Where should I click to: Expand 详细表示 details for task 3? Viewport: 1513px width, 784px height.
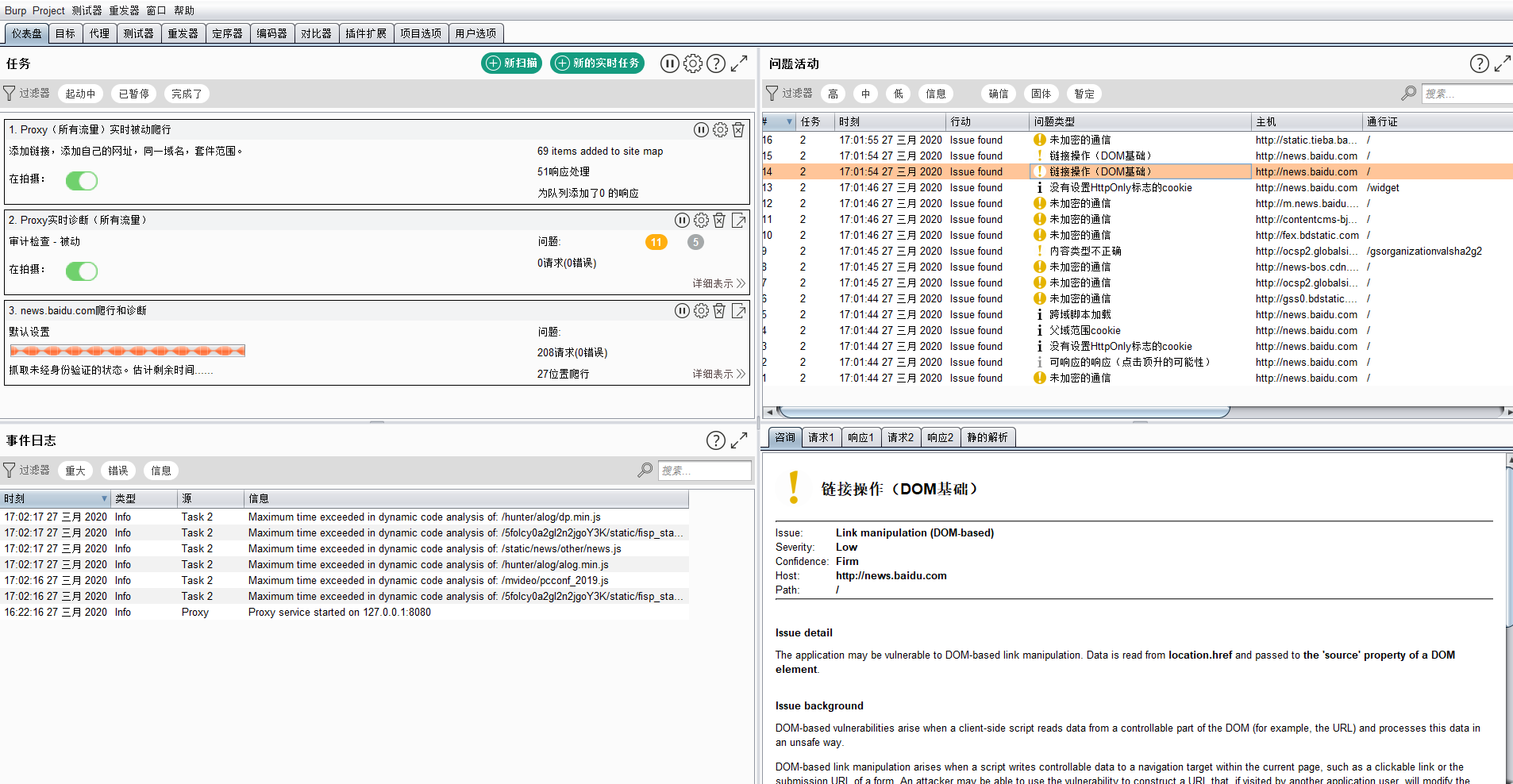coord(718,374)
